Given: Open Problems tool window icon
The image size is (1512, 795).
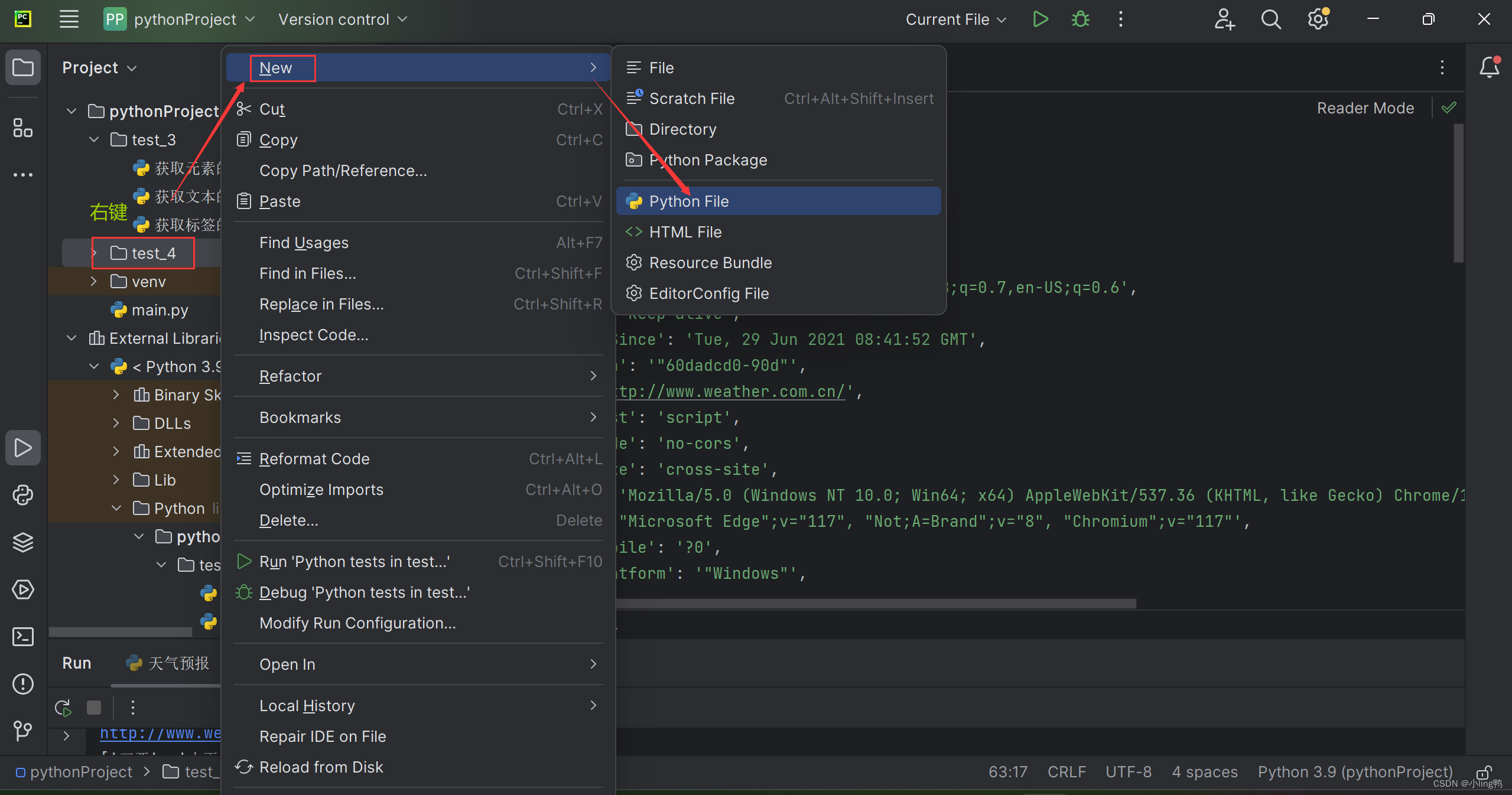Looking at the screenshot, I should tap(22, 684).
